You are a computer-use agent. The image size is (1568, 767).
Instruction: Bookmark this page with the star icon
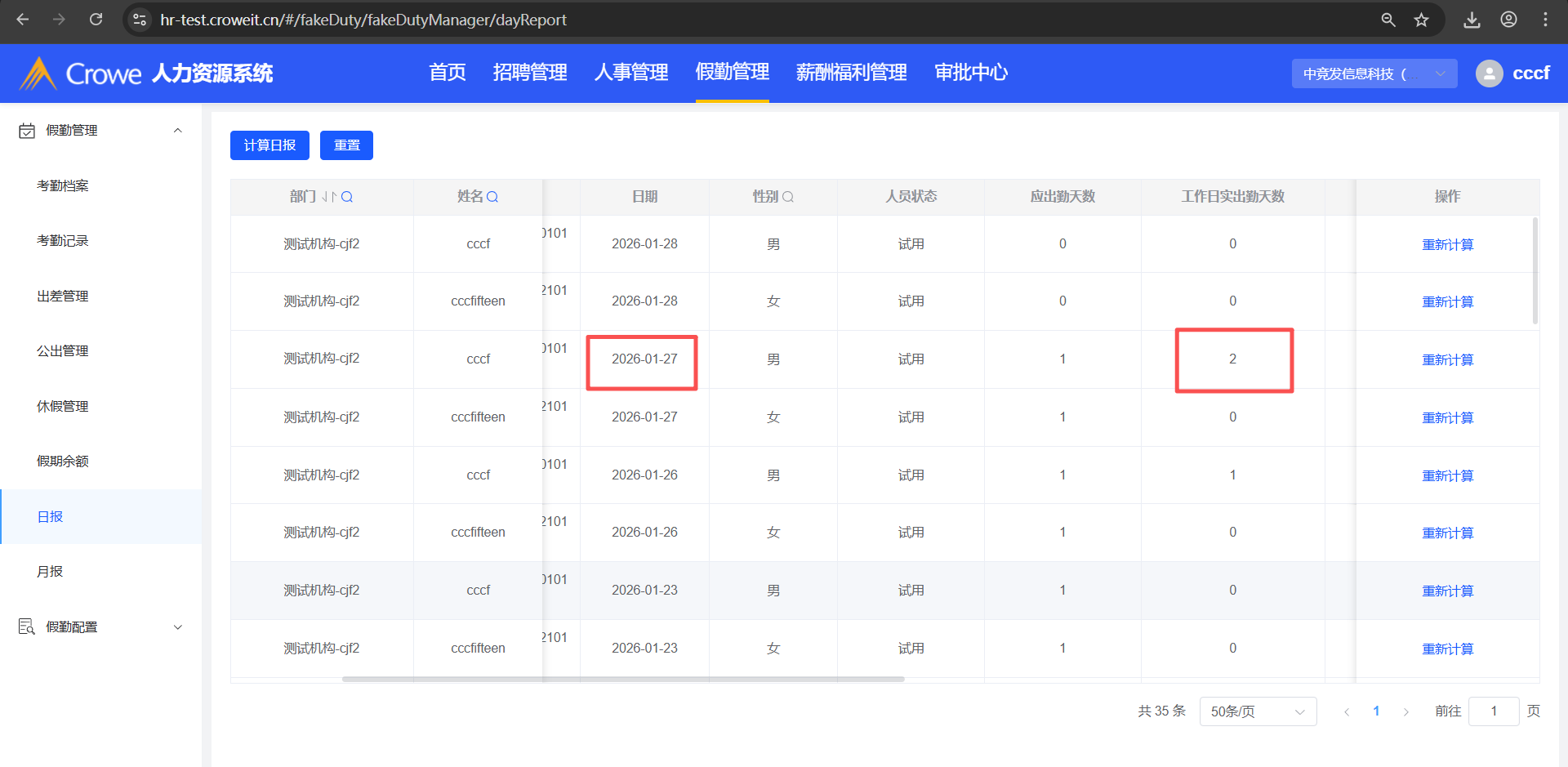click(1422, 20)
